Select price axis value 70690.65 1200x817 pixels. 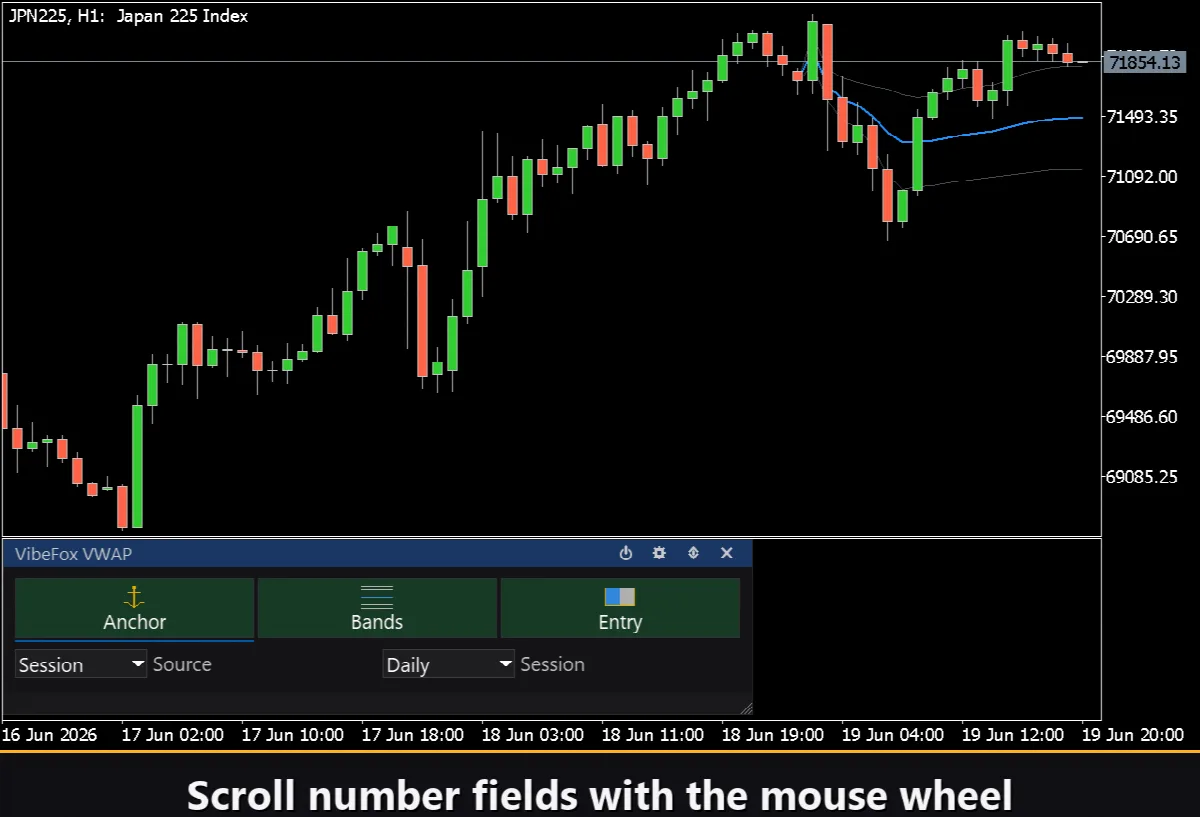click(1143, 237)
